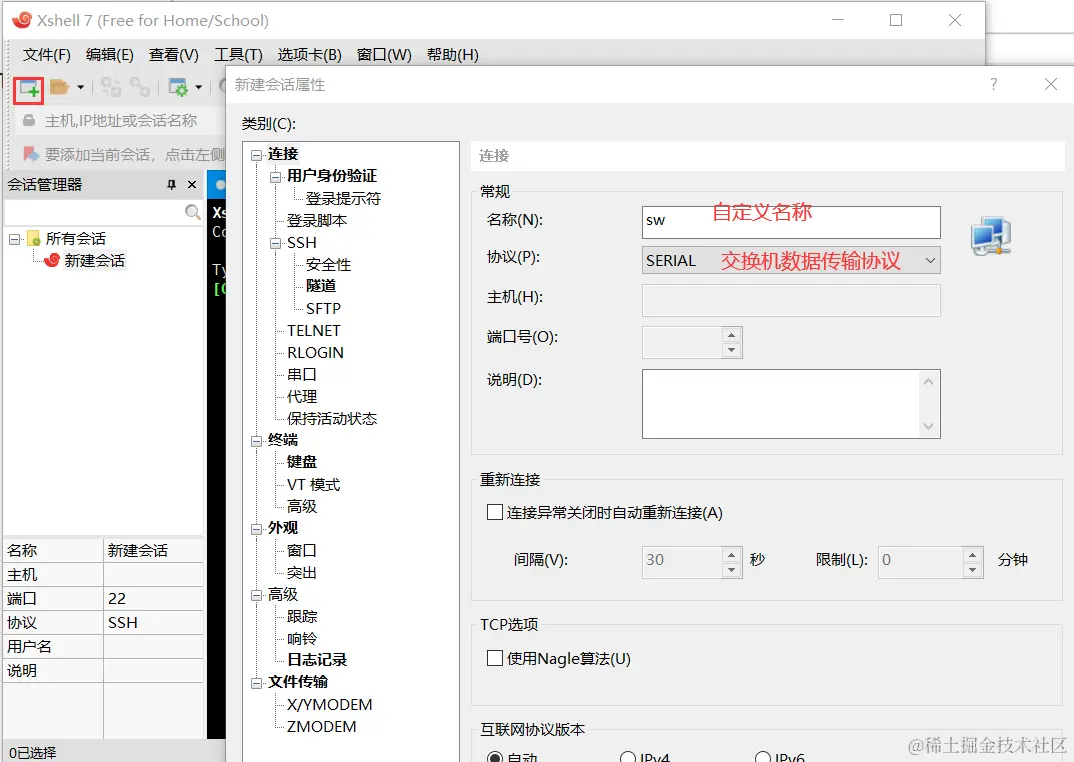Click the bookmark flag icon on the quick bar
The height and width of the screenshot is (762, 1074).
pos(30,154)
